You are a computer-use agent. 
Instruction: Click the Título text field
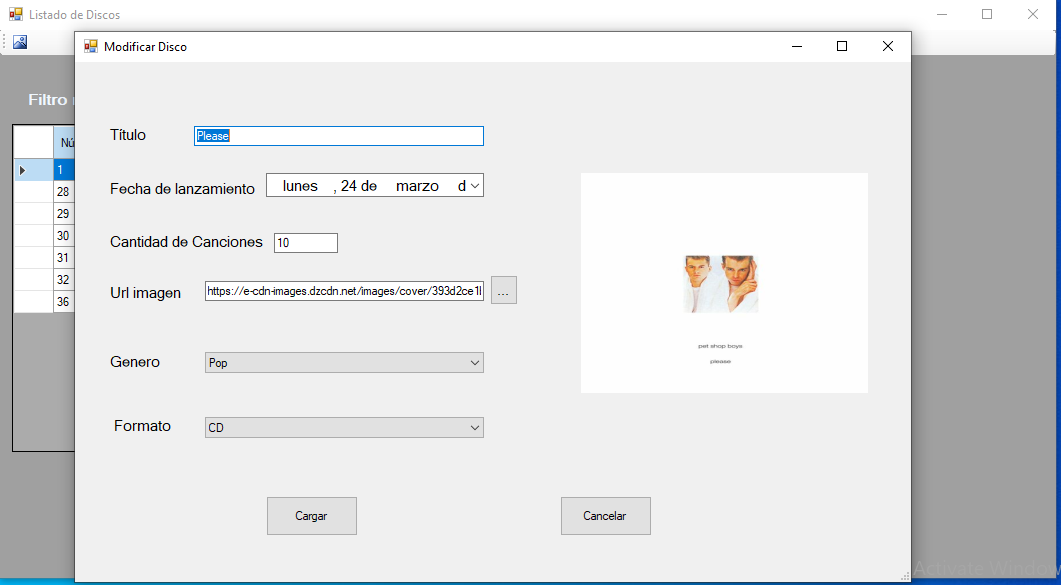coord(338,136)
